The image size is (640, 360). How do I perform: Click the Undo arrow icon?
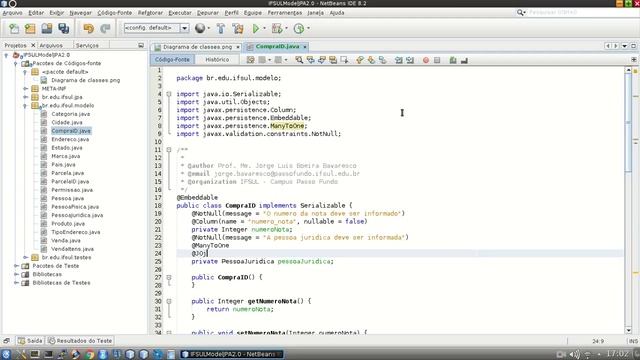[x=89, y=28]
